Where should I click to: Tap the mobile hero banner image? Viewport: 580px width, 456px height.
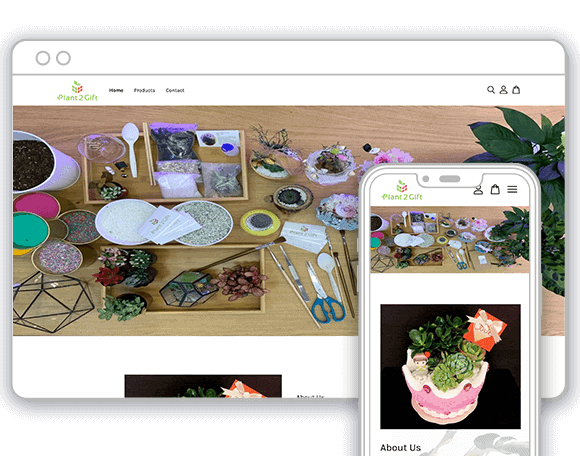450,240
